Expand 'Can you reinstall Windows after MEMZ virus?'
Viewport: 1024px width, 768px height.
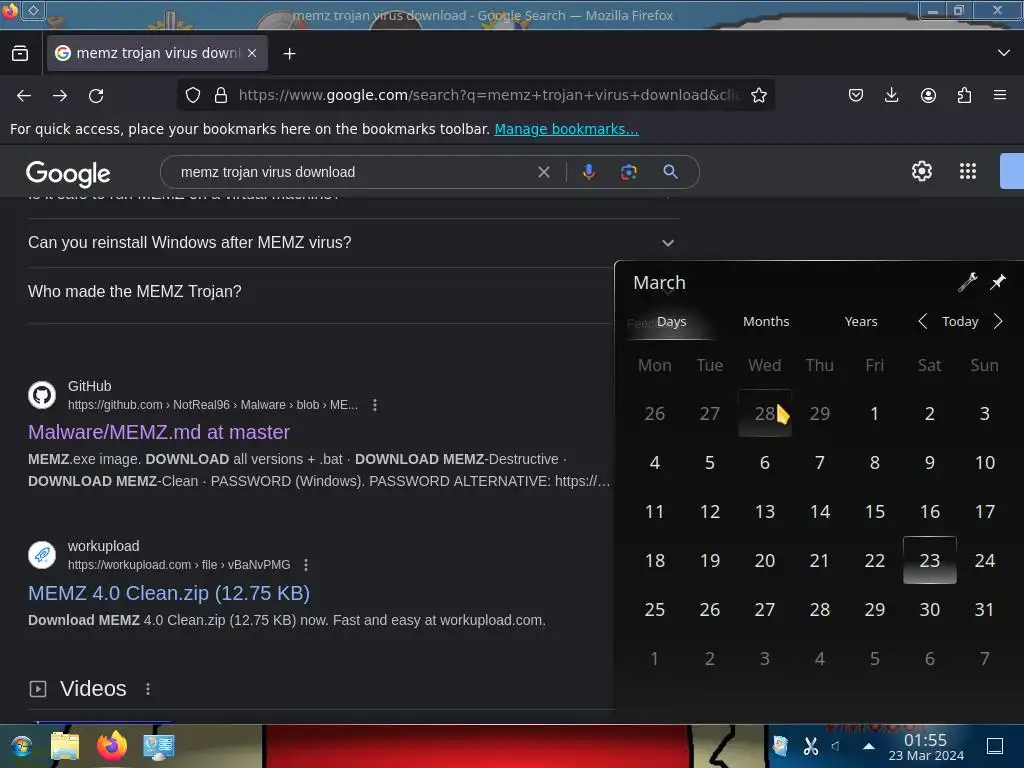pos(353,242)
